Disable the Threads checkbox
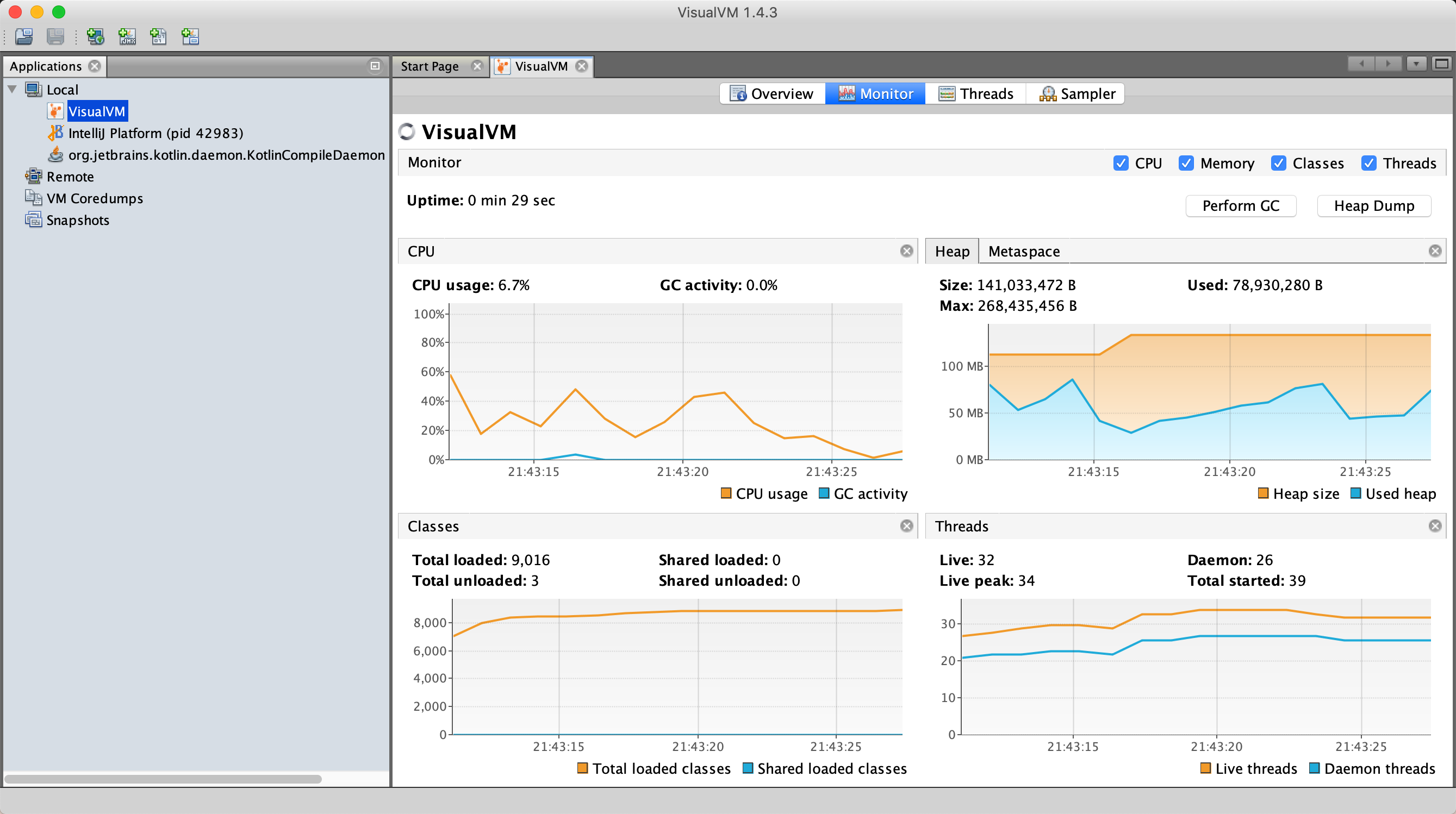 click(1368, 163)
